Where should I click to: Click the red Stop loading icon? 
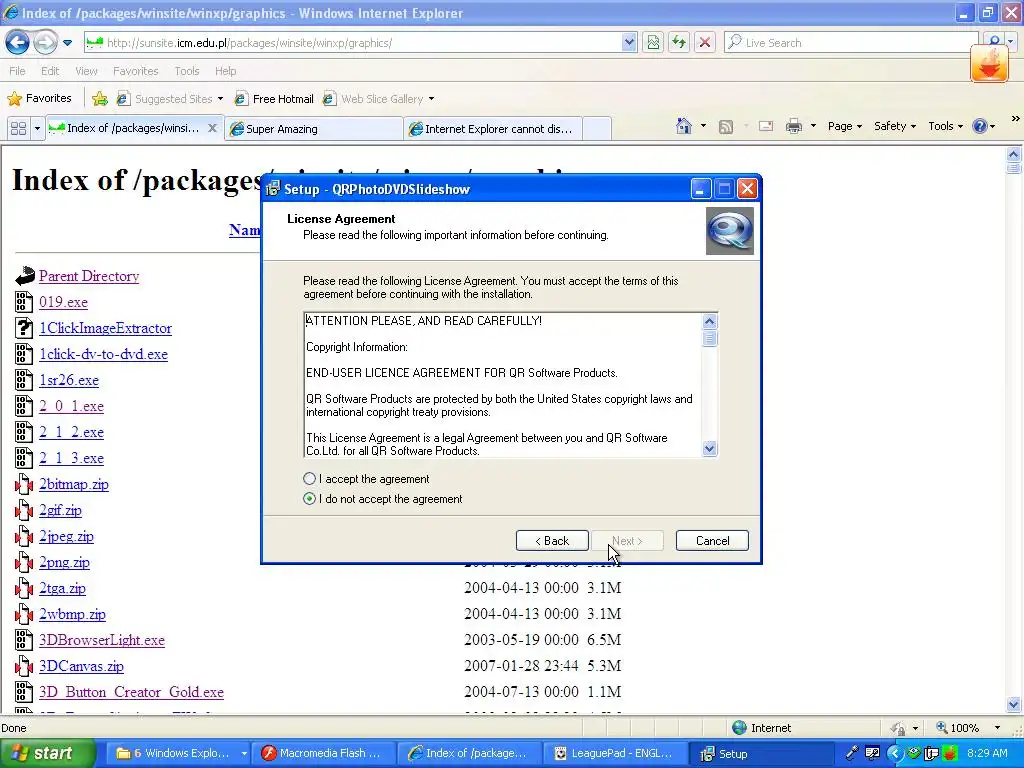point(705,43)
